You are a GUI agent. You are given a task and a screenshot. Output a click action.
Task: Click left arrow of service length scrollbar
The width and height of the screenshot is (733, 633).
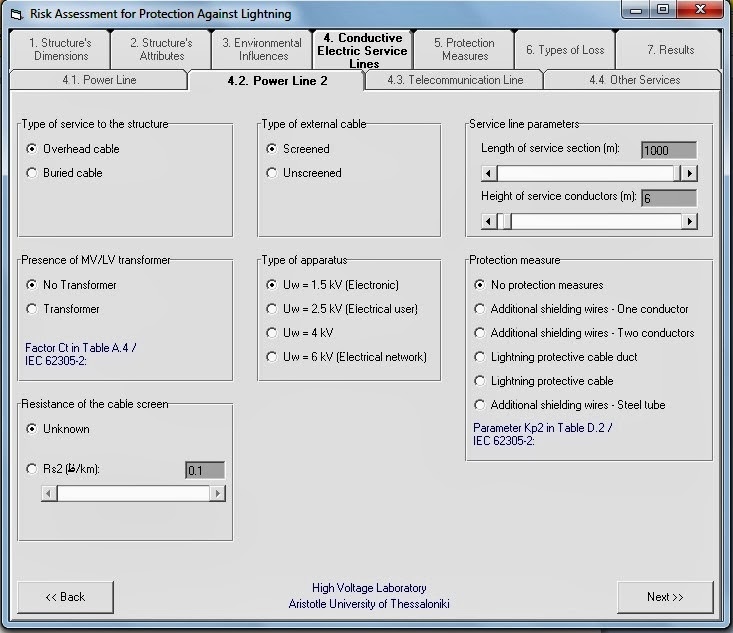tap(489, 173)
